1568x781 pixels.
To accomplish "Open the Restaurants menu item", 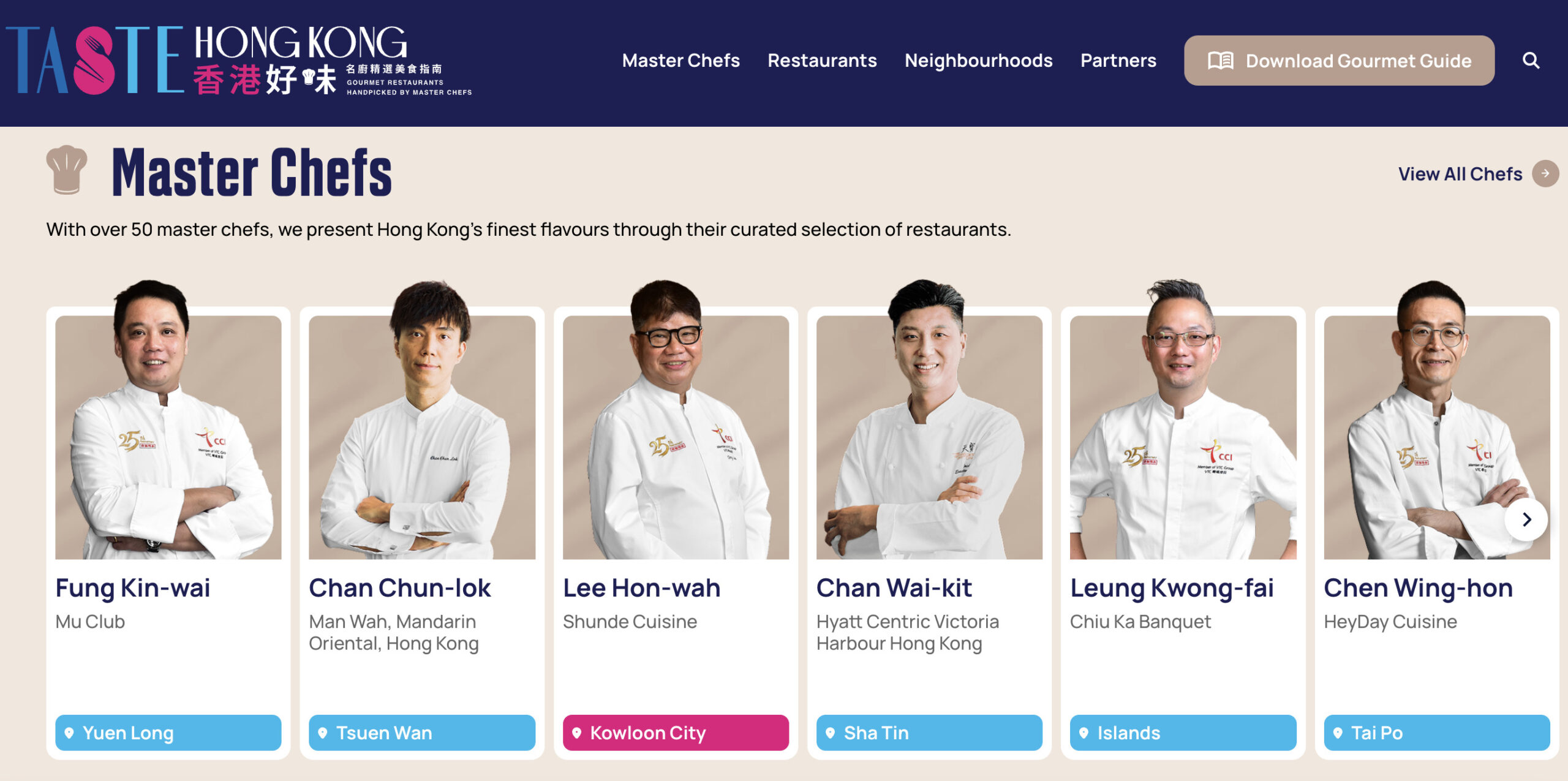I will (822, 60).
